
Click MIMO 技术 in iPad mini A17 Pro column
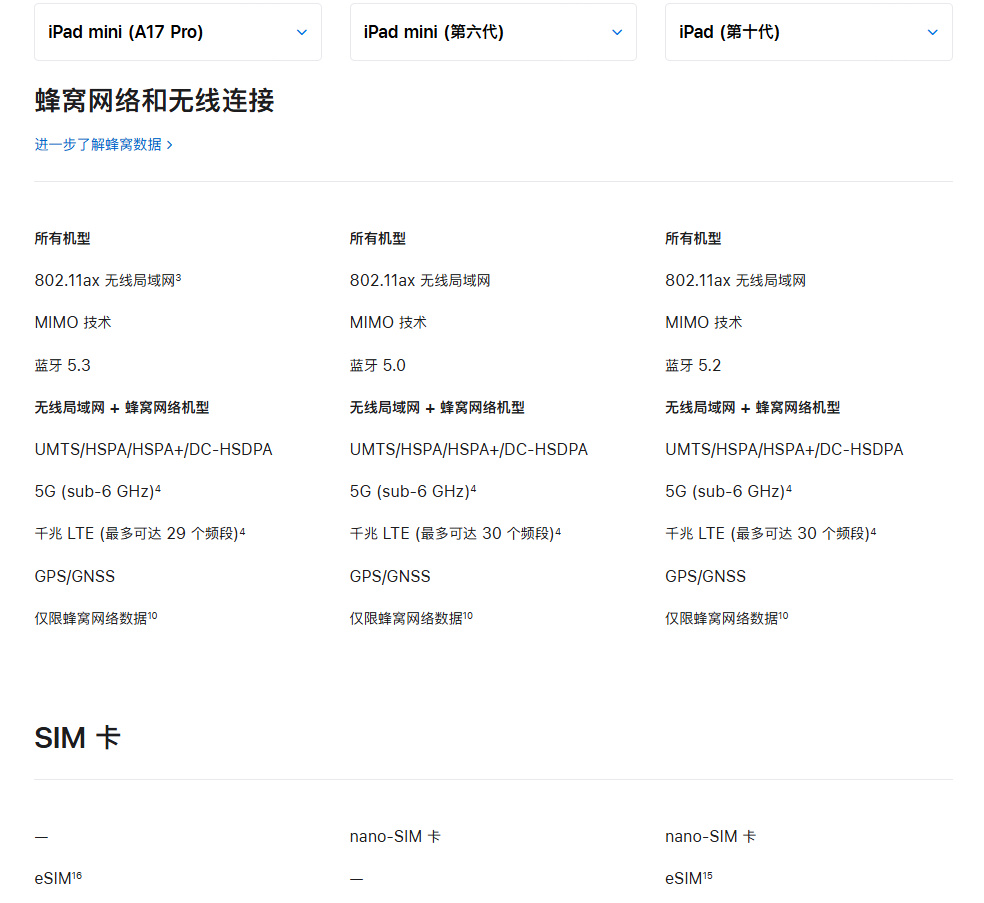tap(73, 323)
